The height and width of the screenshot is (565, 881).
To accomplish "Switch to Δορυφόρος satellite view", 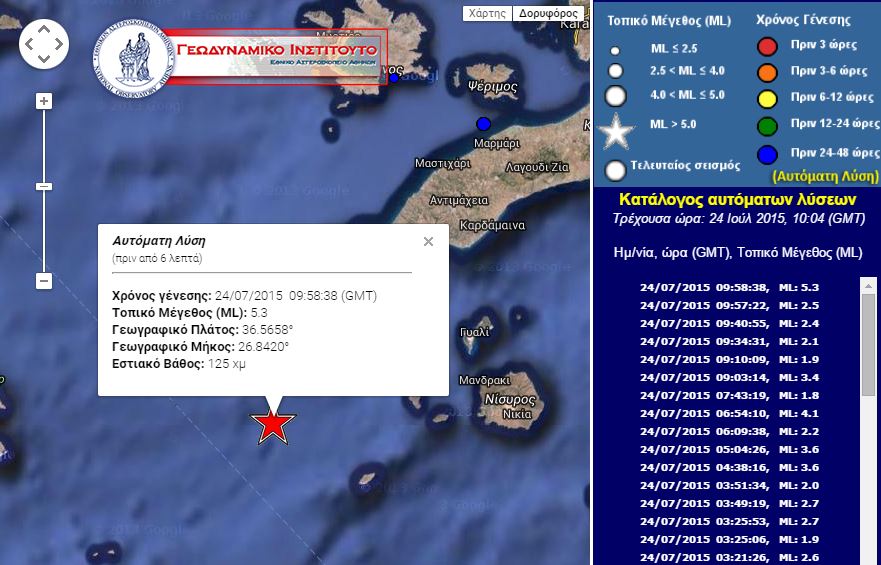I will click(548, 14).
